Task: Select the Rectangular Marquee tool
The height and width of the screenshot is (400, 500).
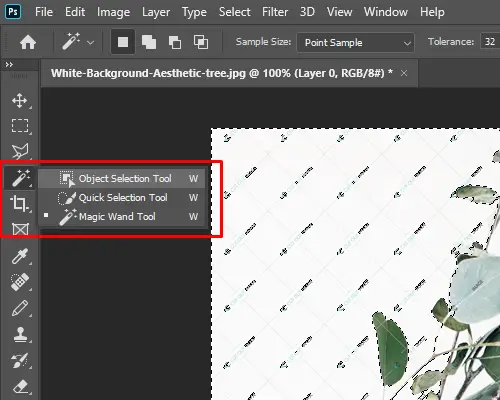Action: [20, 126]
